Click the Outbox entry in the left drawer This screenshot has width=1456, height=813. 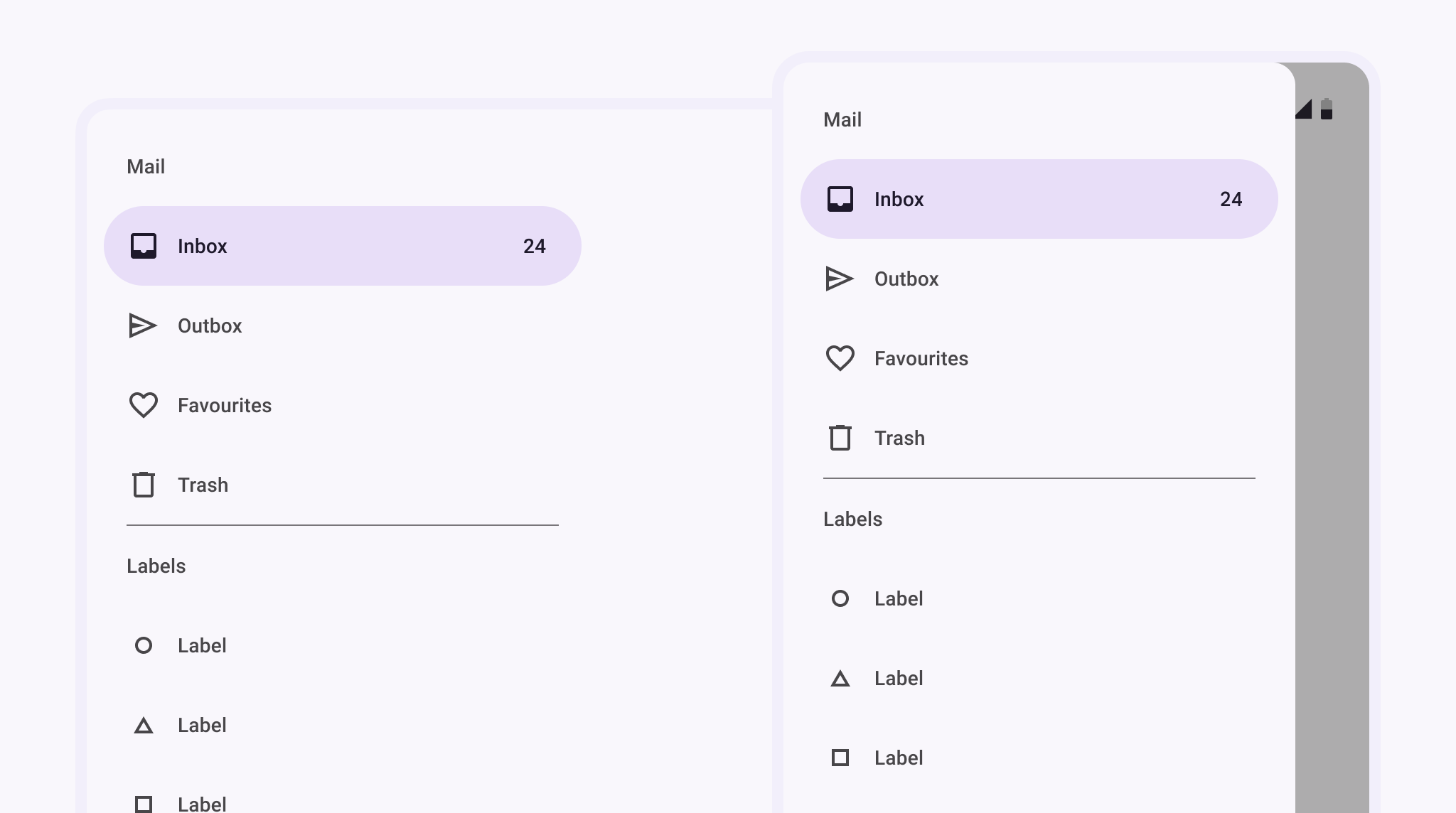[210, 326]
